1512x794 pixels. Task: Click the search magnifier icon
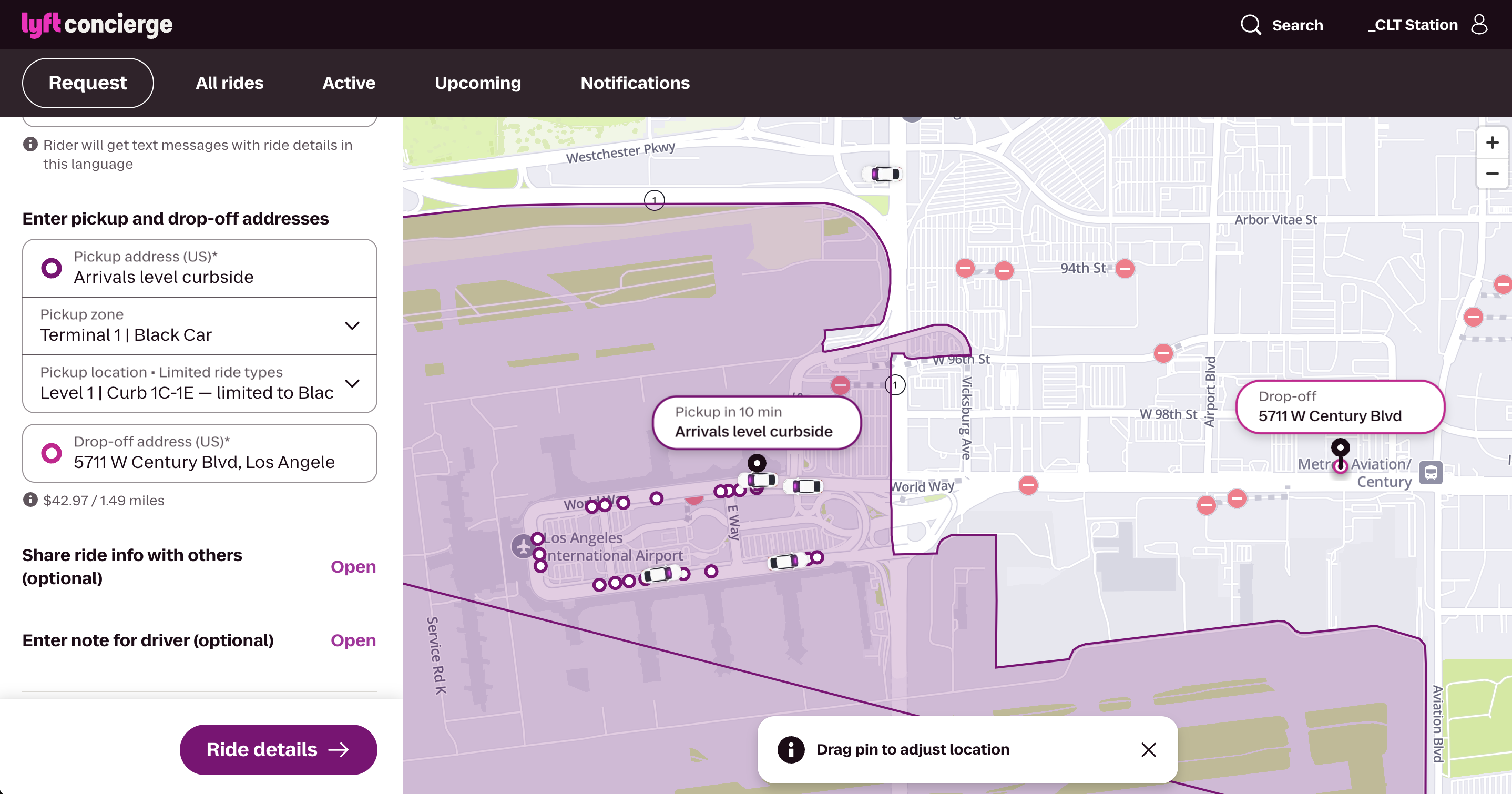tap(1251, 25)
